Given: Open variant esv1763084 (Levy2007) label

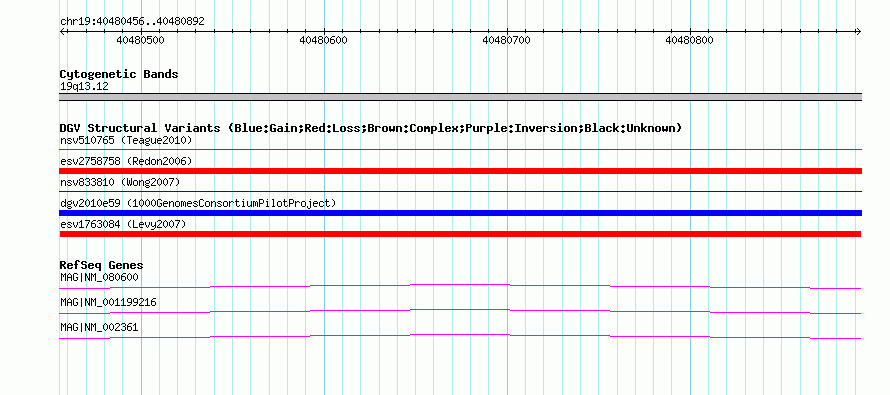Looking at the screenshot, I should coord(123,224).
